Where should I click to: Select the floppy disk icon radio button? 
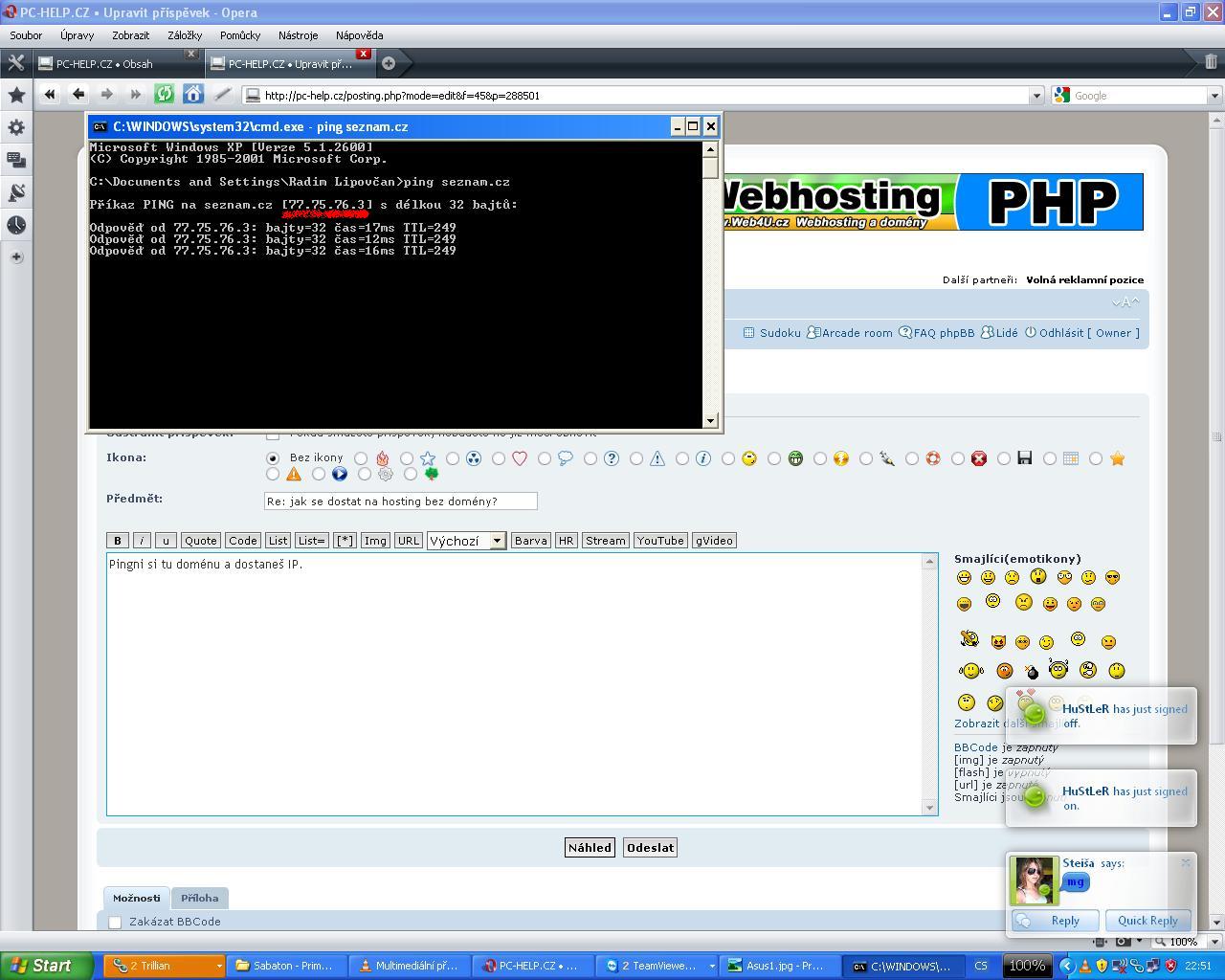pyautogui.click(x=1004, y=458)
